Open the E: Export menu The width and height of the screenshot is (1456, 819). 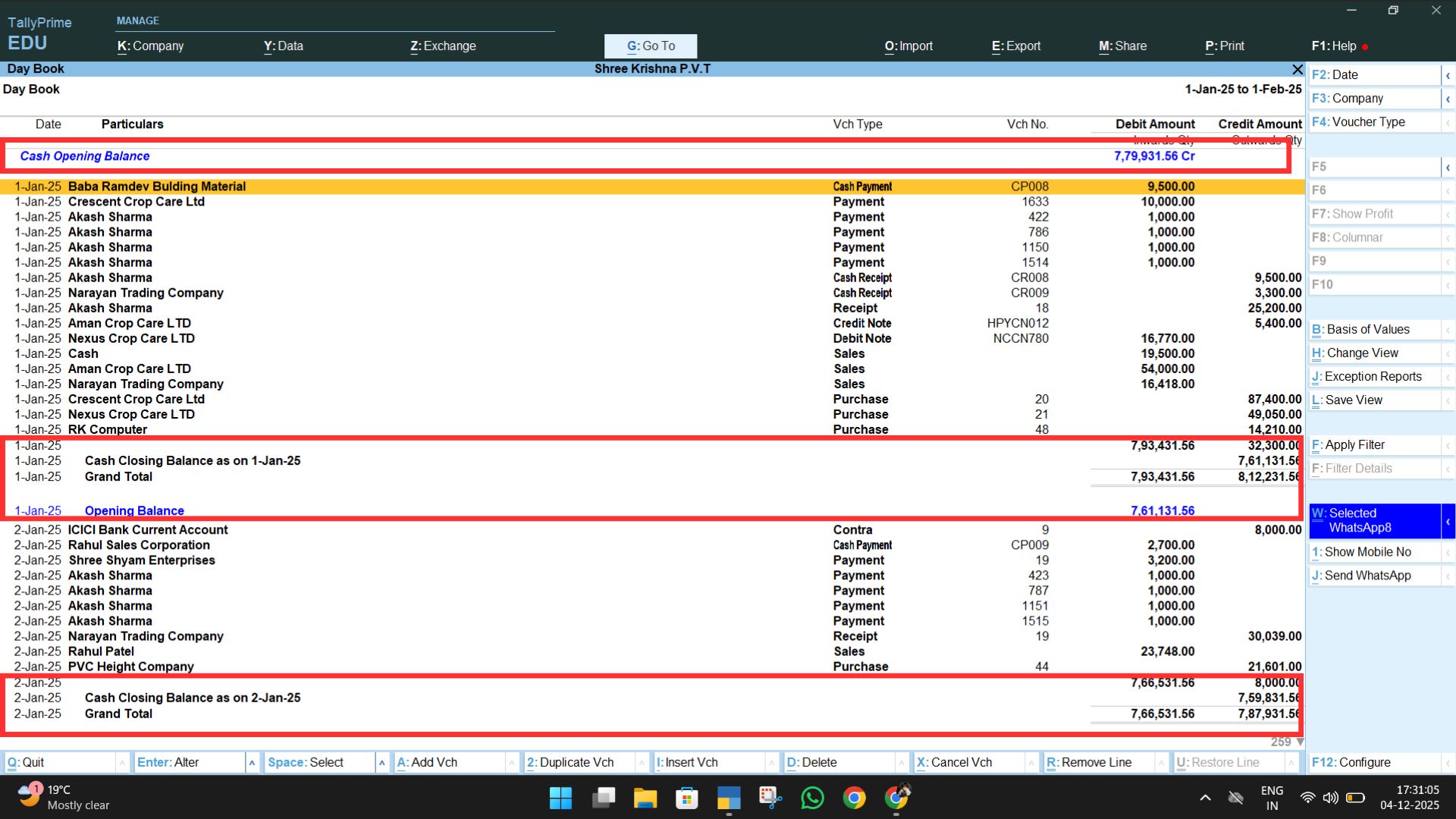coord(1015,46)
